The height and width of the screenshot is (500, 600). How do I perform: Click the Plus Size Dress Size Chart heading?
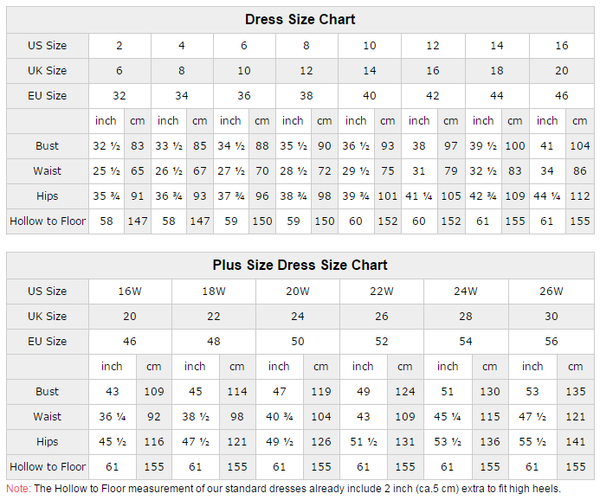tap(300, 265)
